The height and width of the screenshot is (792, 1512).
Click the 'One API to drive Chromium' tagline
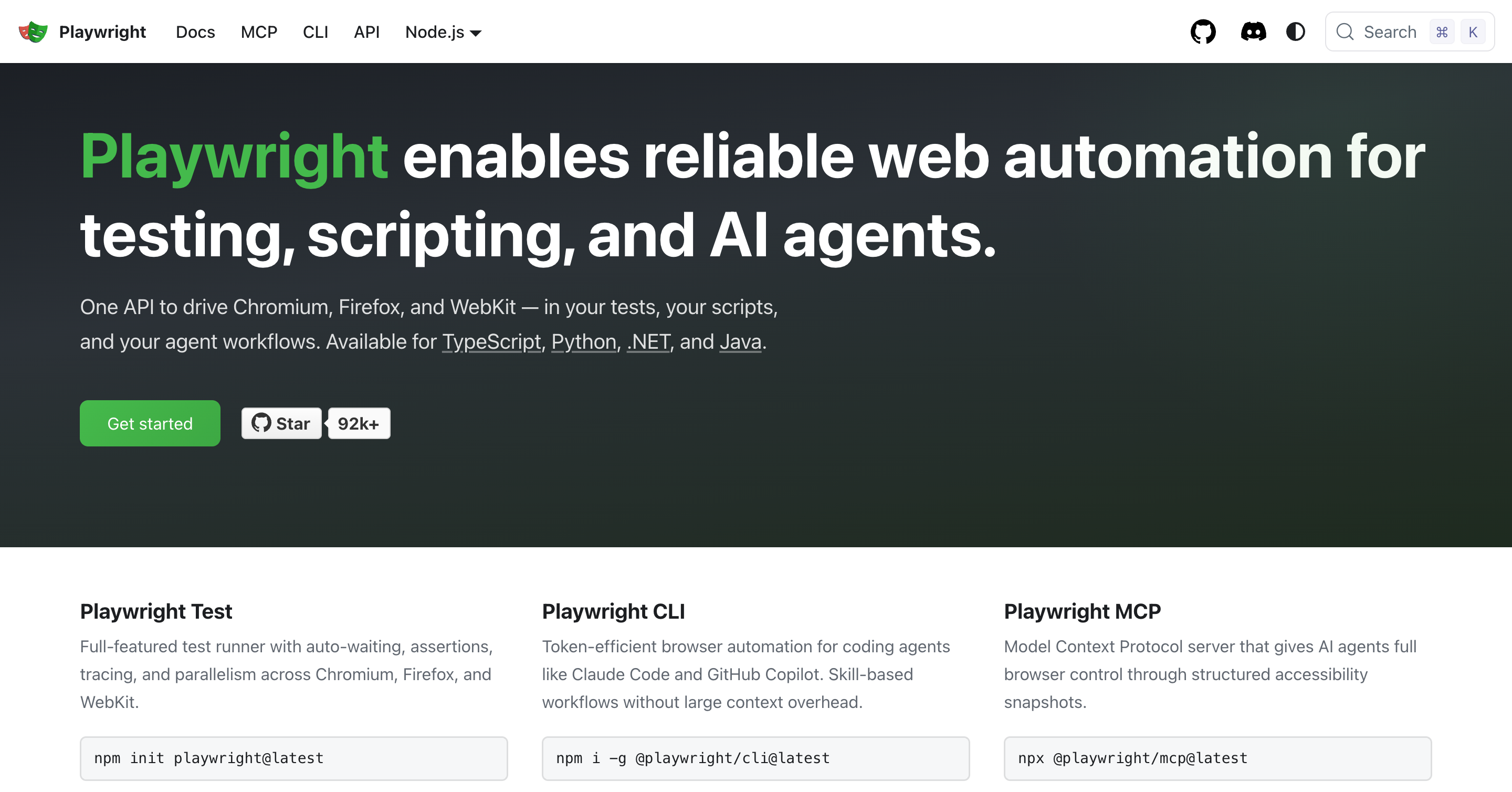tap(428, 324)
